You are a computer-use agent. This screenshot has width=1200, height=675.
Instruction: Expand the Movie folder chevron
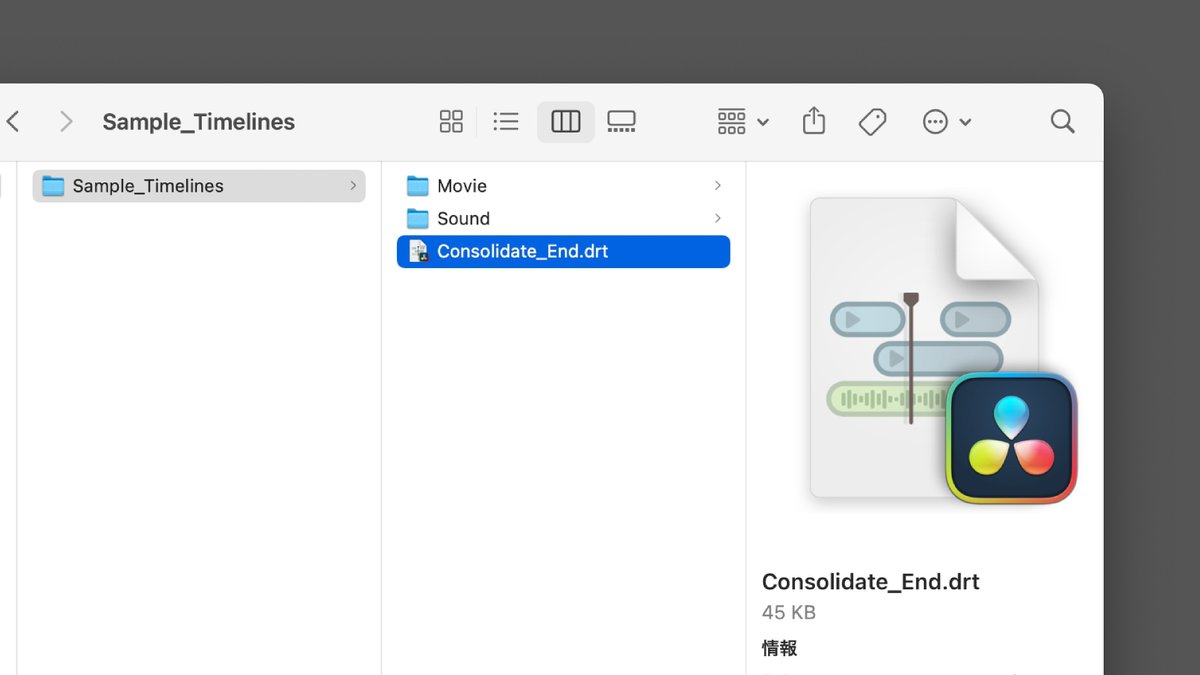point(718,186)
